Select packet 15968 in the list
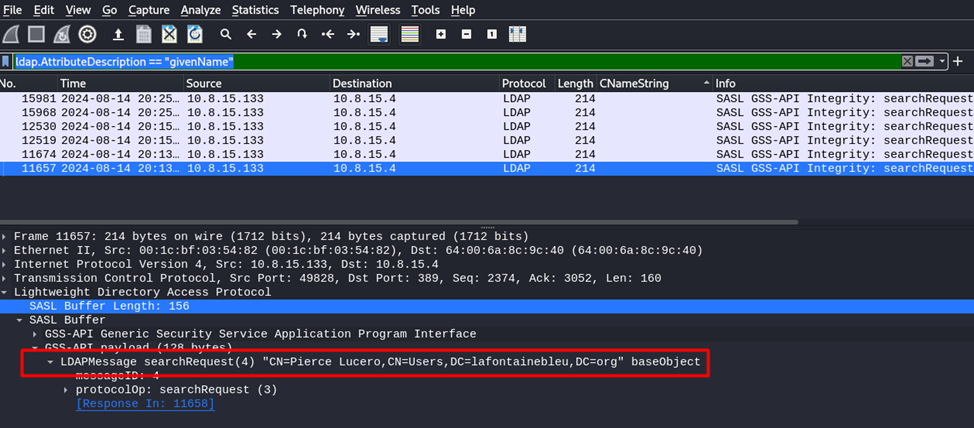The height and width of the screenshot is (428, 974). tap(487, 112)
